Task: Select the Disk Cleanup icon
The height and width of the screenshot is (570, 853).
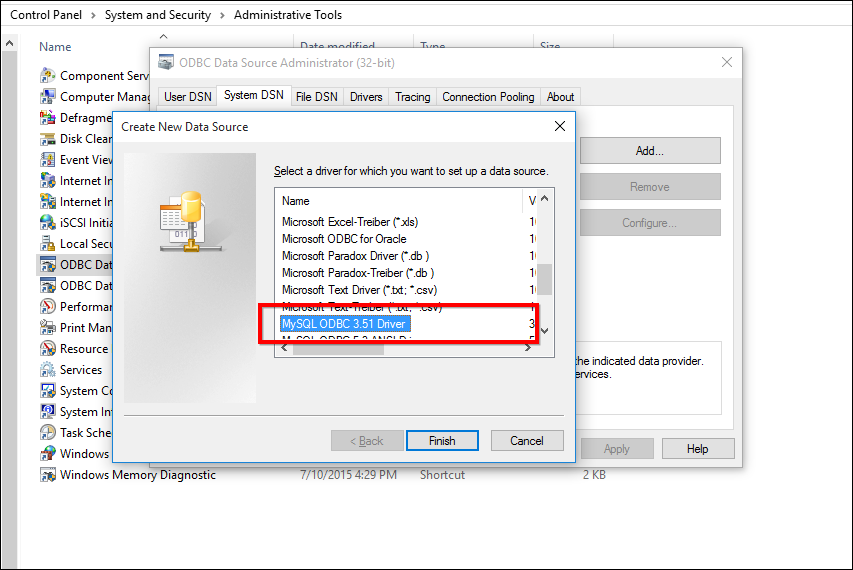Action: point(48,139)
